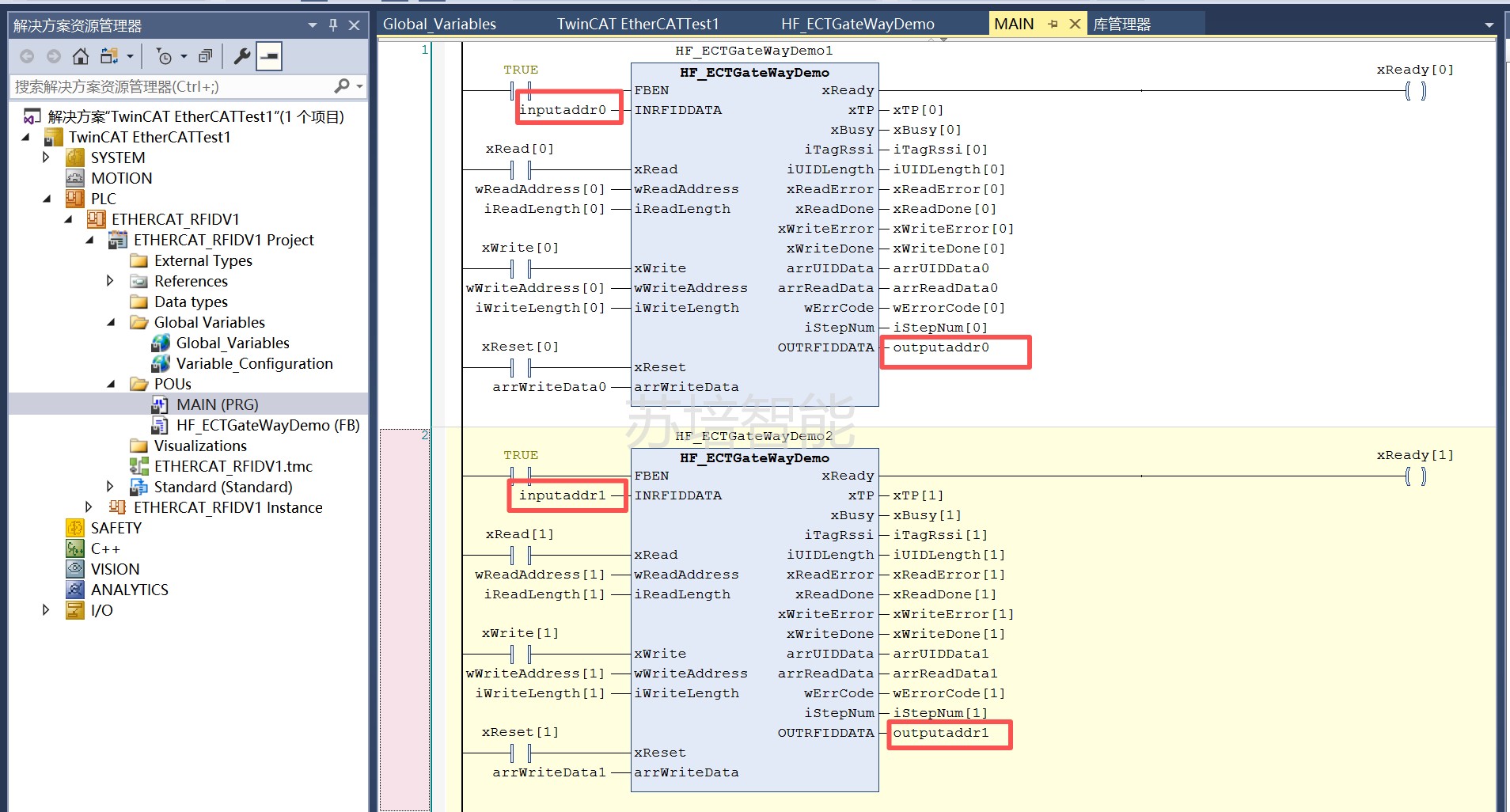Open the document tab list dropdown arrow
The width and height of the screenshot is (1510, 812).
click(1489, 25)
